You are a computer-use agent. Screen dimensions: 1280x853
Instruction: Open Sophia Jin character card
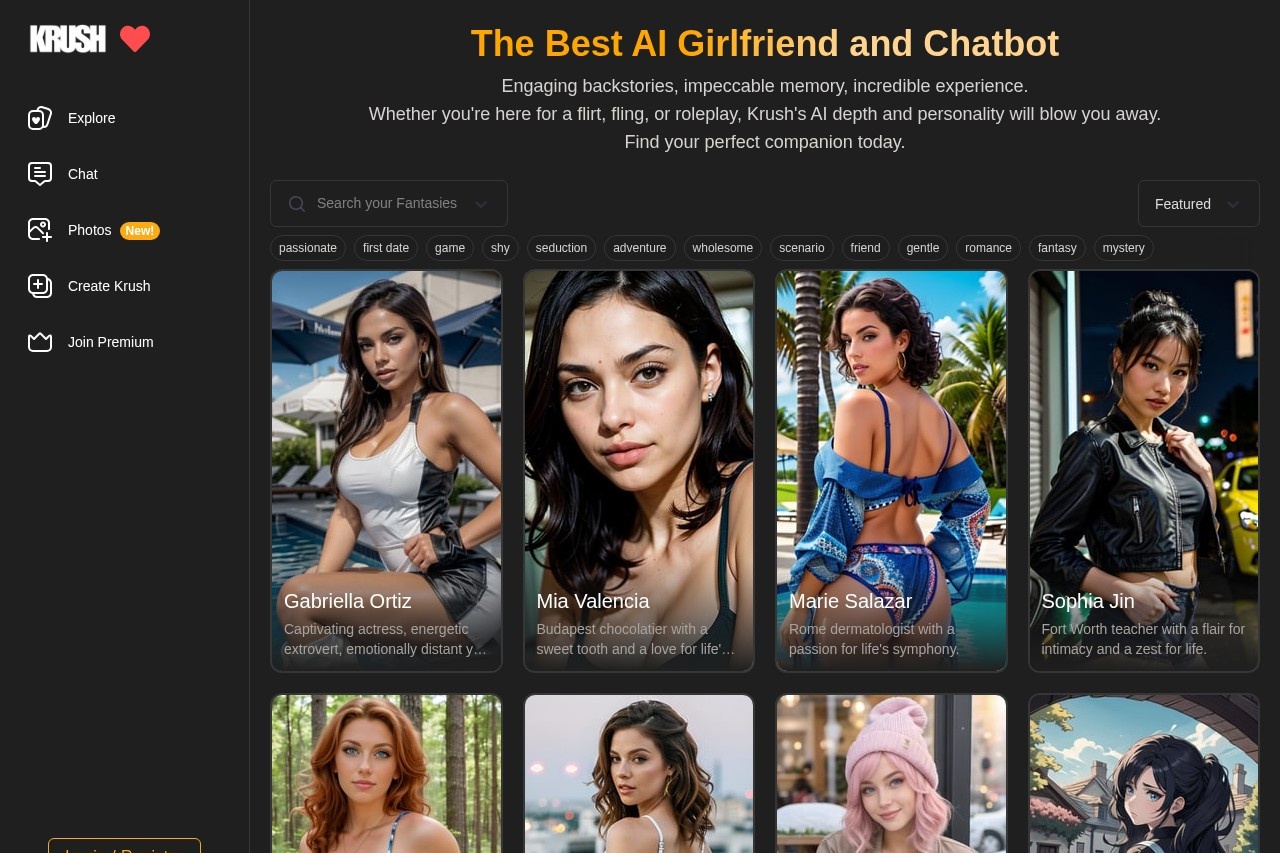(x=1144, y=470)
